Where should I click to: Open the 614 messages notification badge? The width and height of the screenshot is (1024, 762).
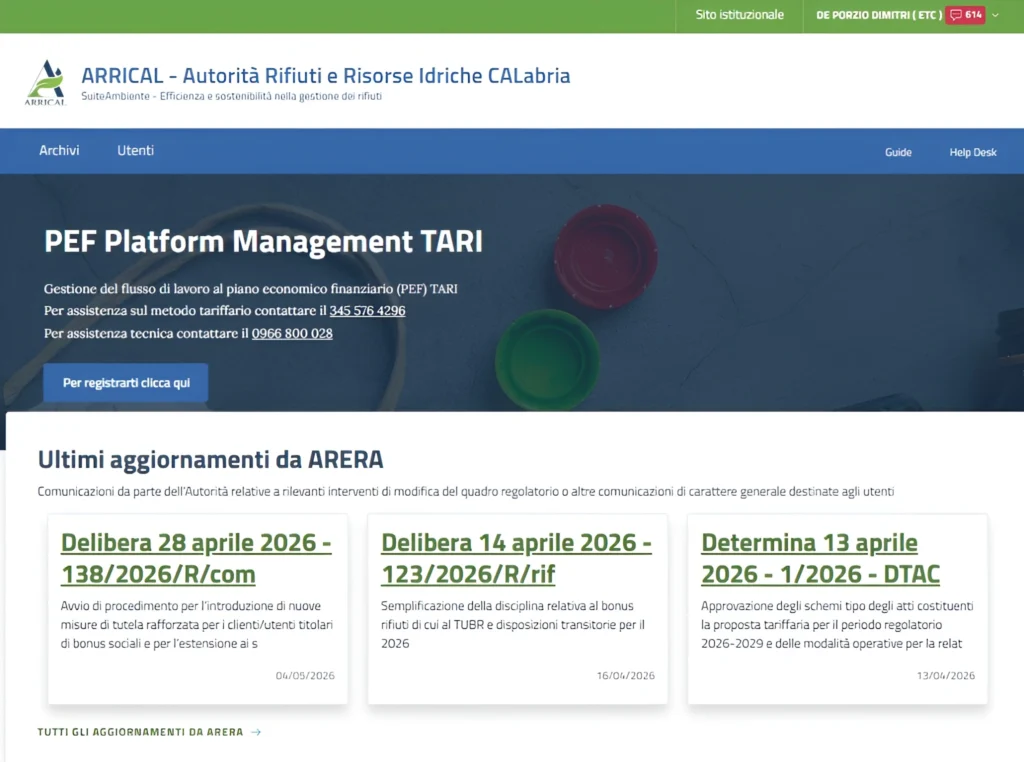(967, 15)
